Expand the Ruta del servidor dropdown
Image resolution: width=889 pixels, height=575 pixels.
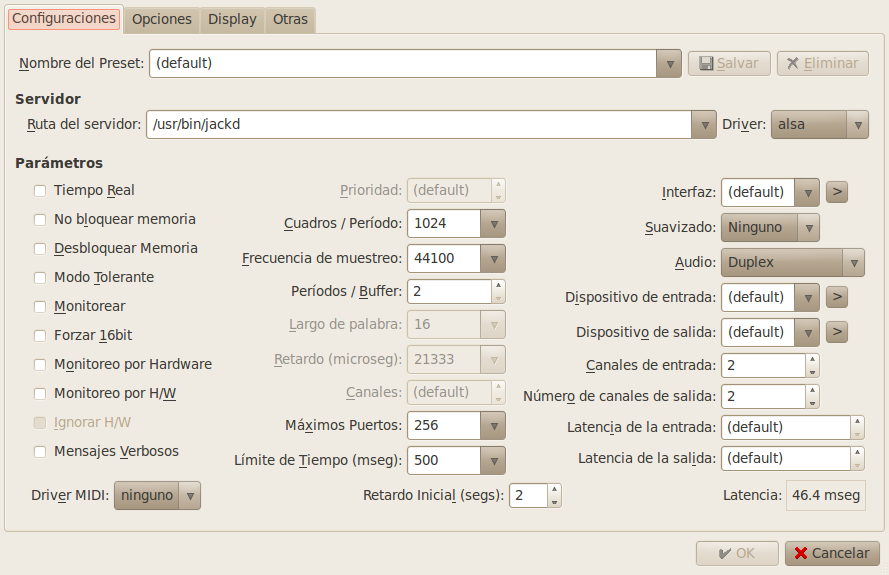[x=704, y=125]
